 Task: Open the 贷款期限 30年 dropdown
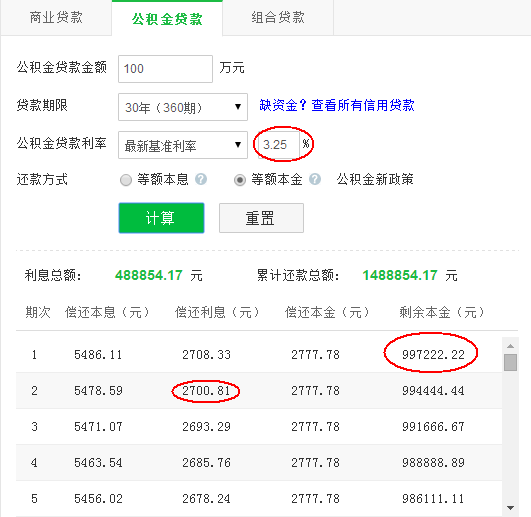click(x=183, y=107)
